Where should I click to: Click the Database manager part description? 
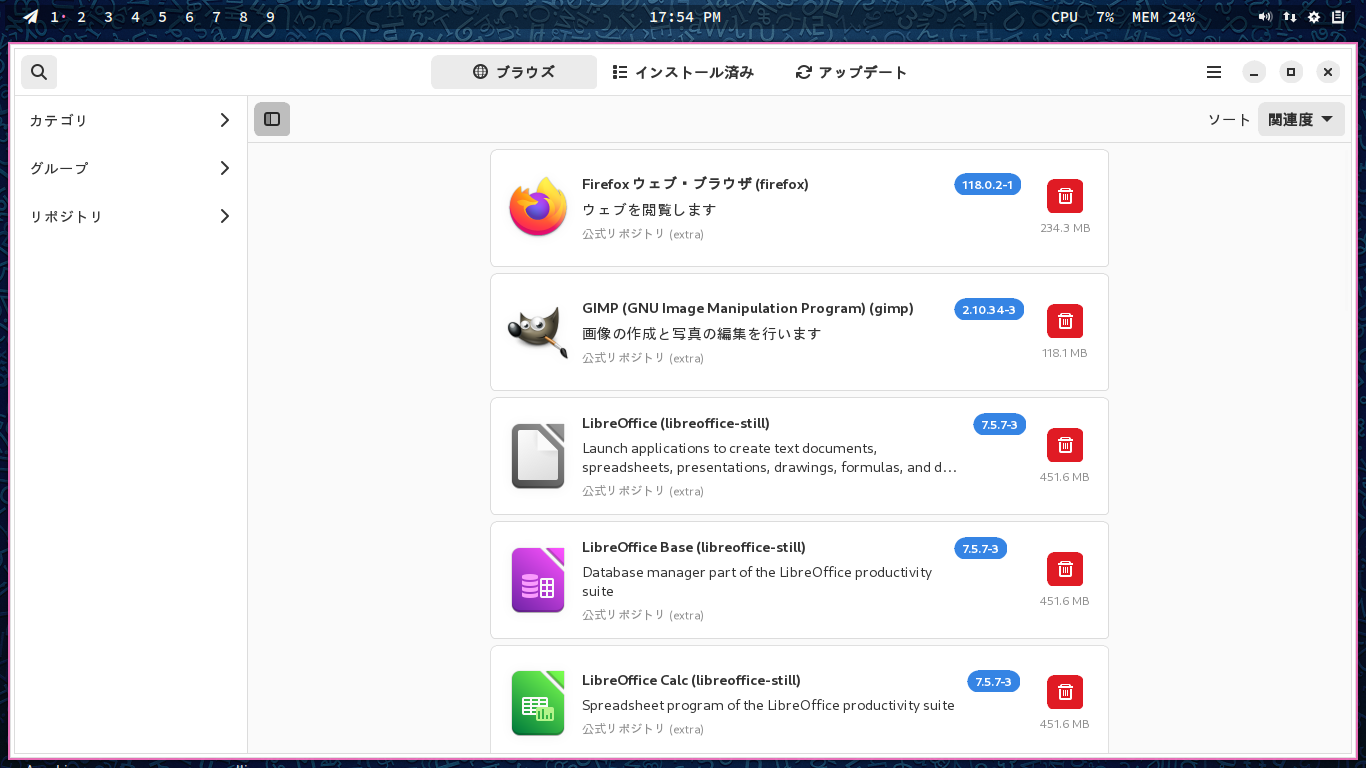757,581
